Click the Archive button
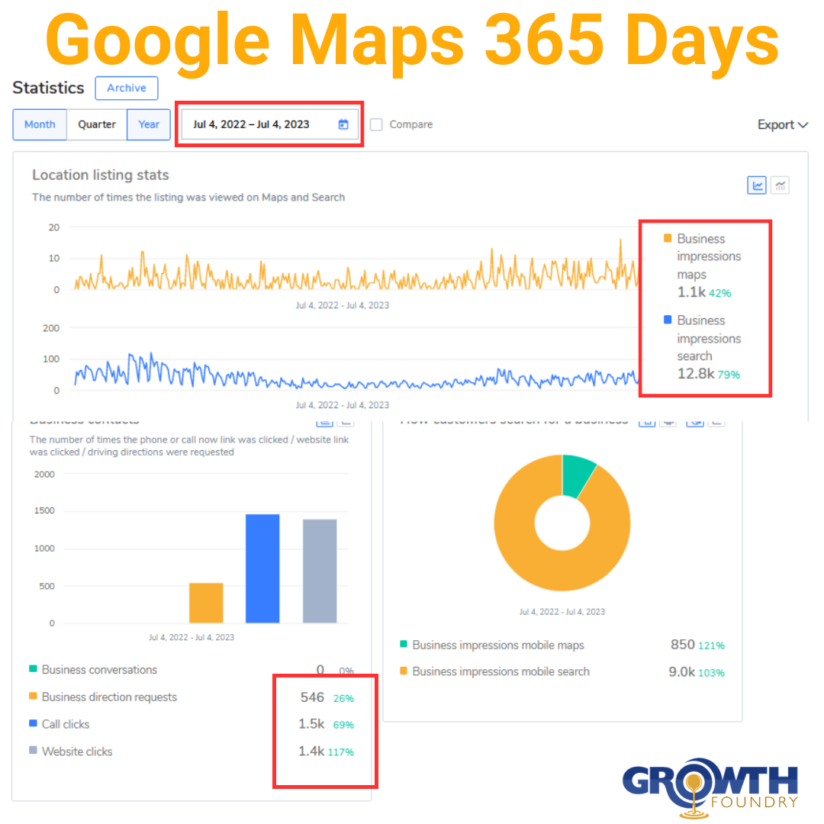The height and width of the screenshot is (824, 824). click(126, 88)
